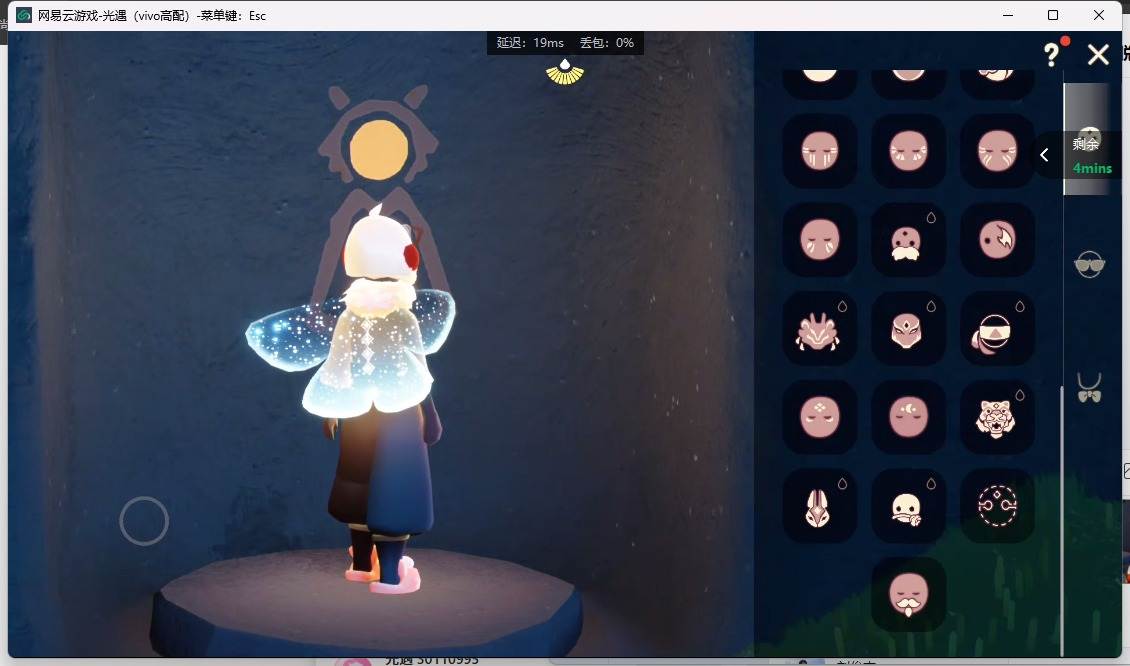Switch to the sunglasses accessory category

pyautogui.click(x=1089, y=265)
